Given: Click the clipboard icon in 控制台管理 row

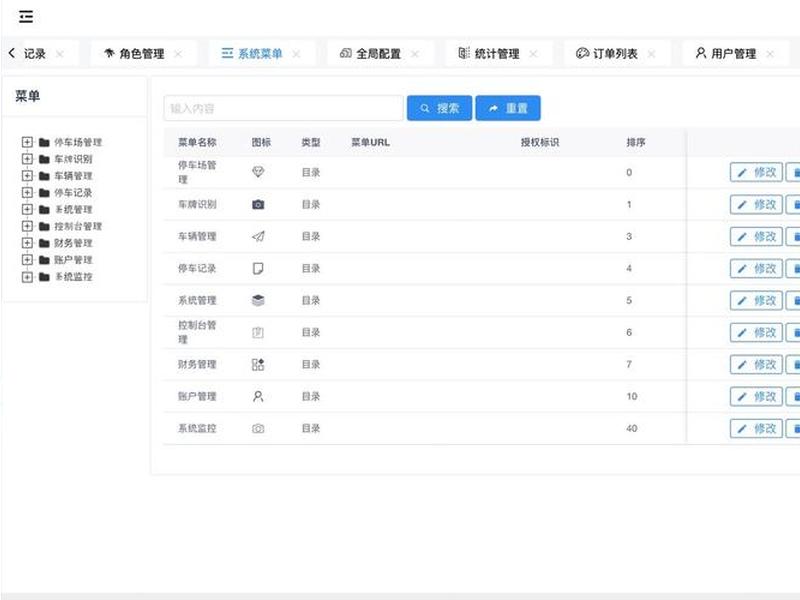Looking at the screenshot, I should [258, 333].
